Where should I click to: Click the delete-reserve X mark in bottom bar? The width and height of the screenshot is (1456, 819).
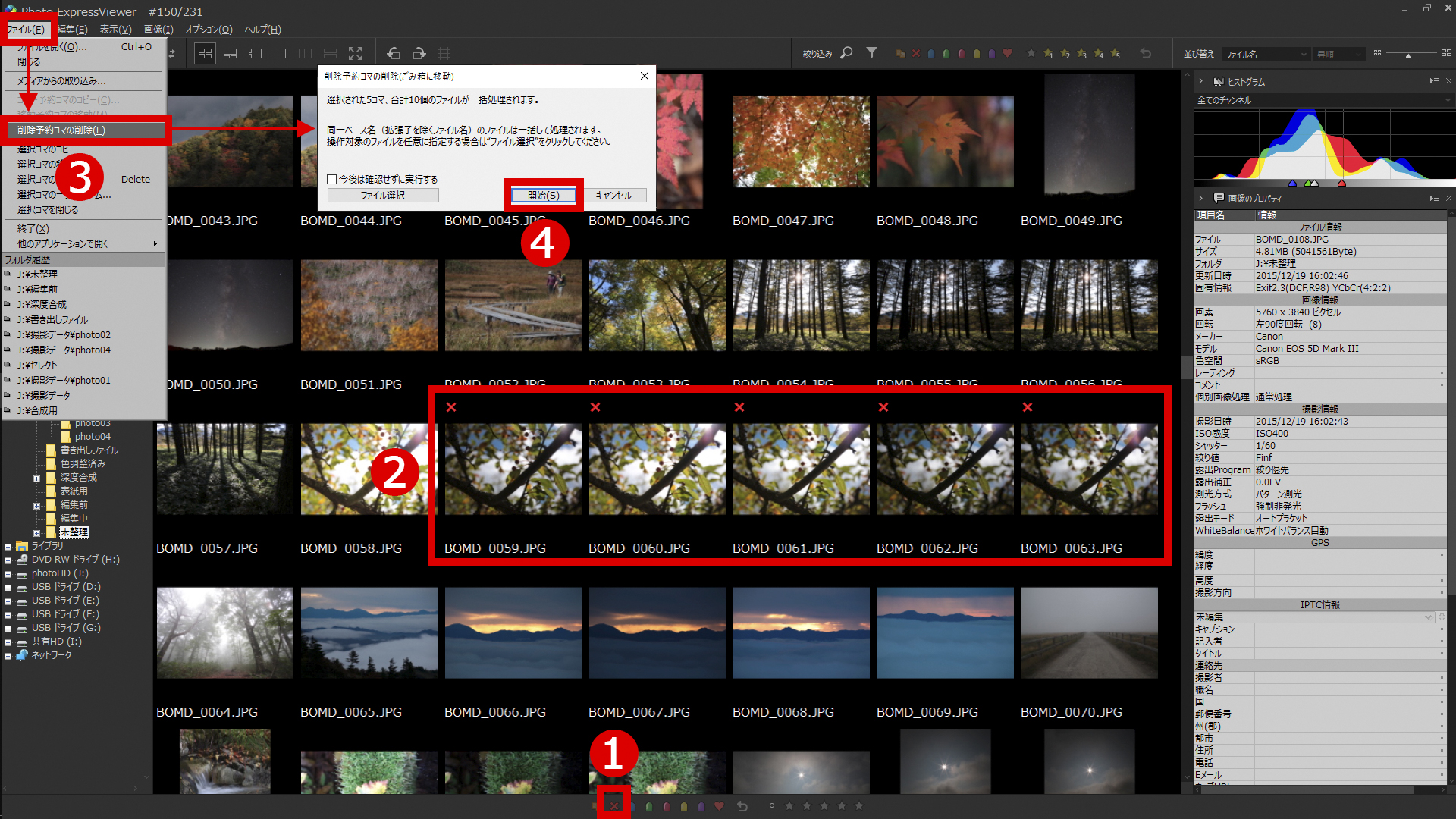point(614,806)
